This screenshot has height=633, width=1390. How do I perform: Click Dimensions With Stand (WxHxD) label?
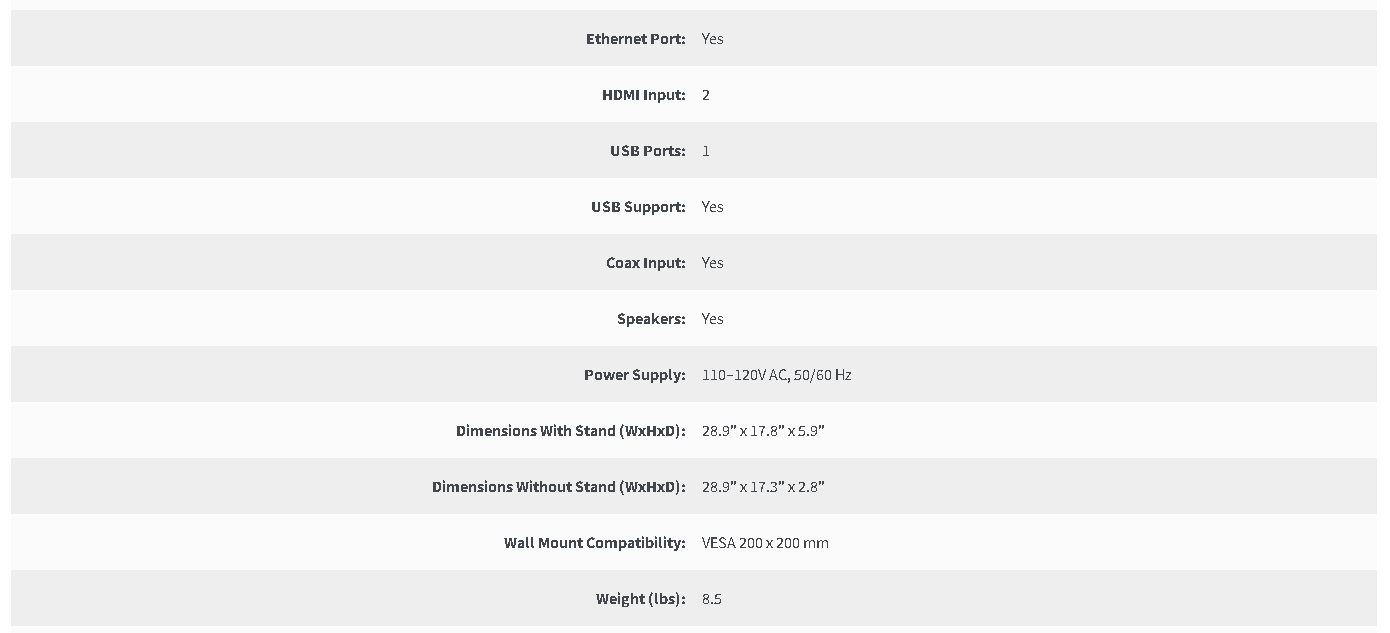point(571,431)
